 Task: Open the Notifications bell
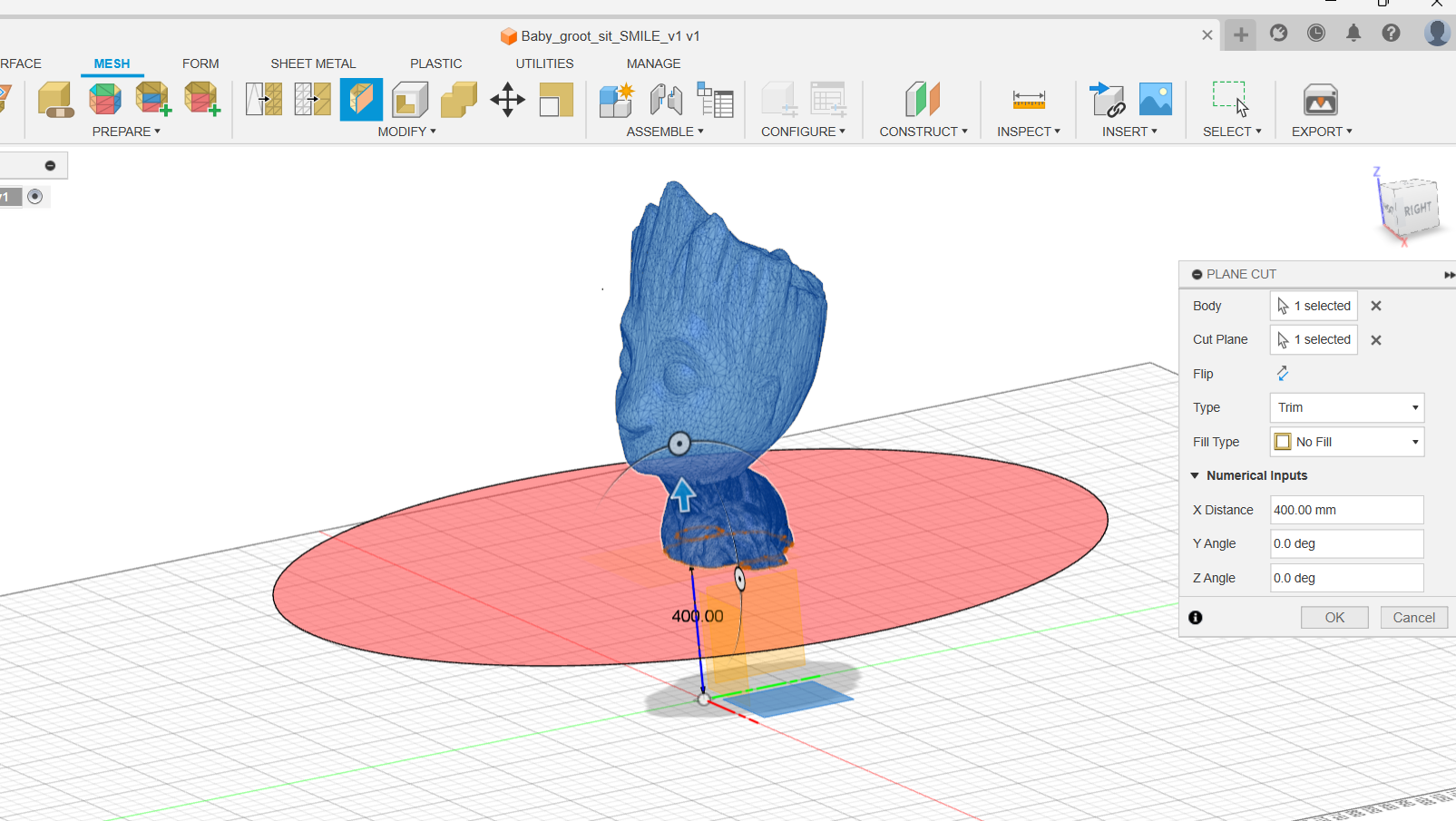point(1353,34)
